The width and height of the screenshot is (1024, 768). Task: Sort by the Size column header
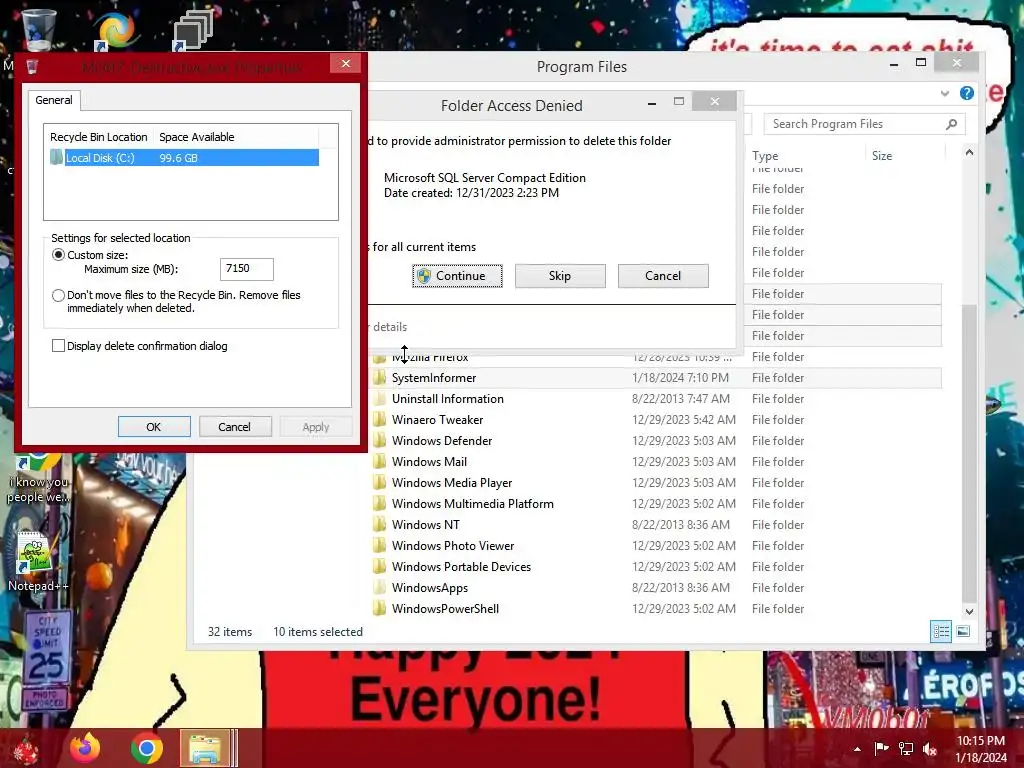coord(882,155)
